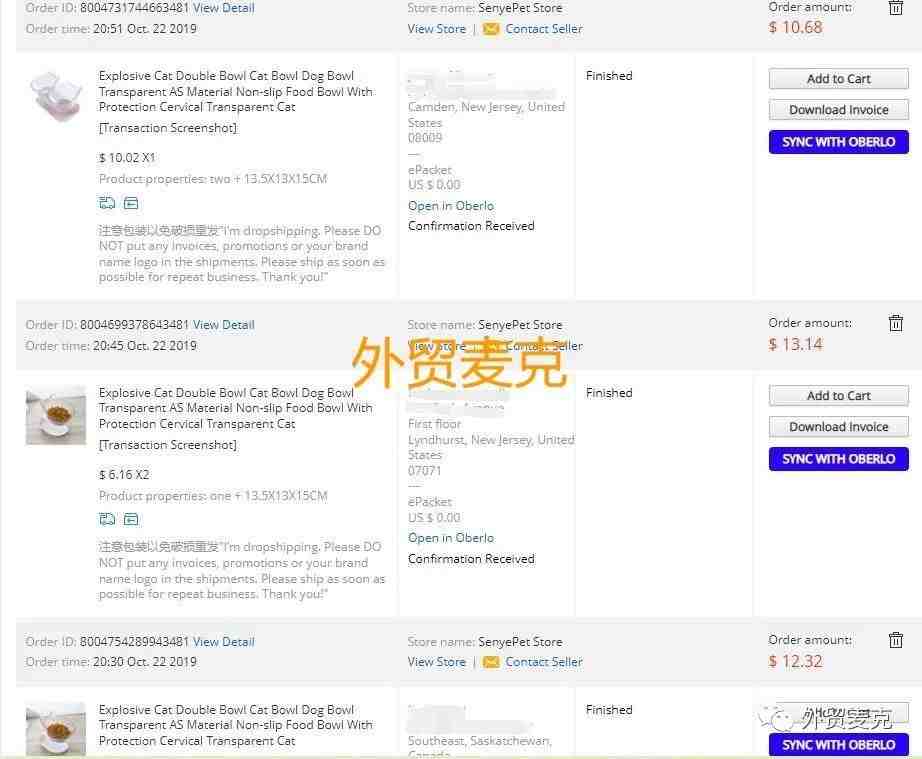Open in Oberlo for the Camden order
This screenshot has height=759, width=922.
coord(450,206)
